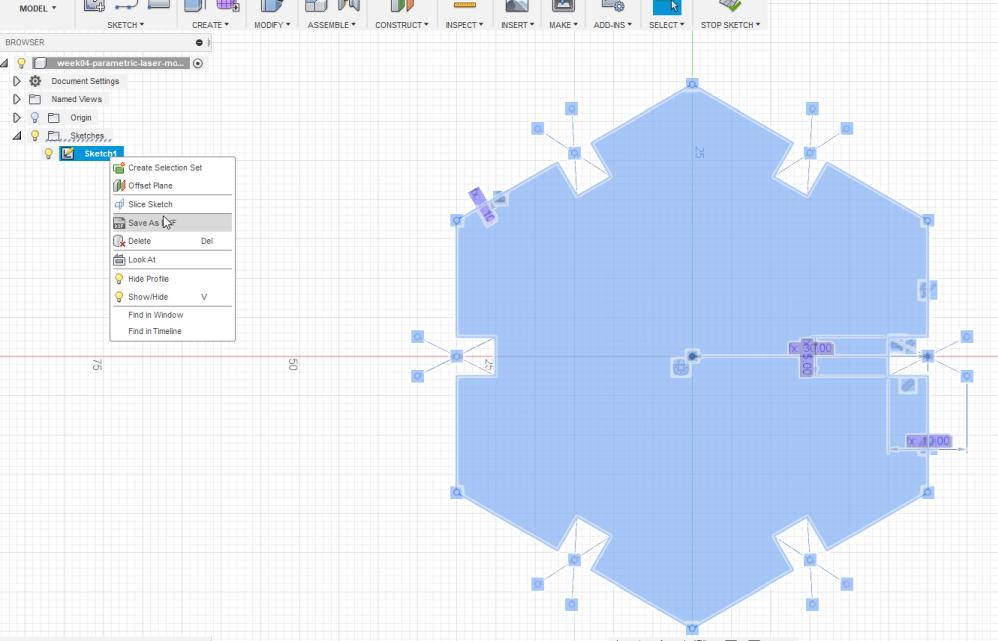Choose Save As DXF menu entry
Image resolution: width=998 pixels, height=641 pixels.
(x=172, y=223)
